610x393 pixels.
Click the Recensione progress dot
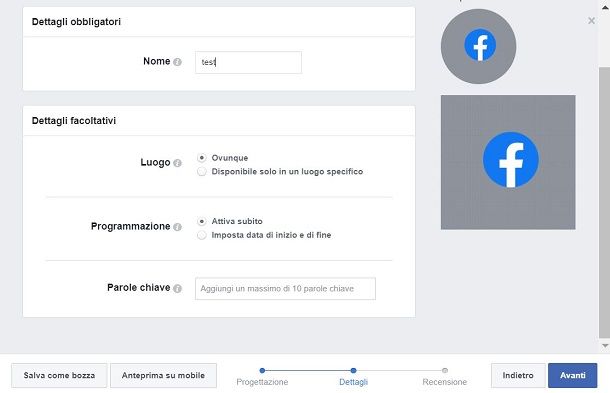(x=445, y=370)
